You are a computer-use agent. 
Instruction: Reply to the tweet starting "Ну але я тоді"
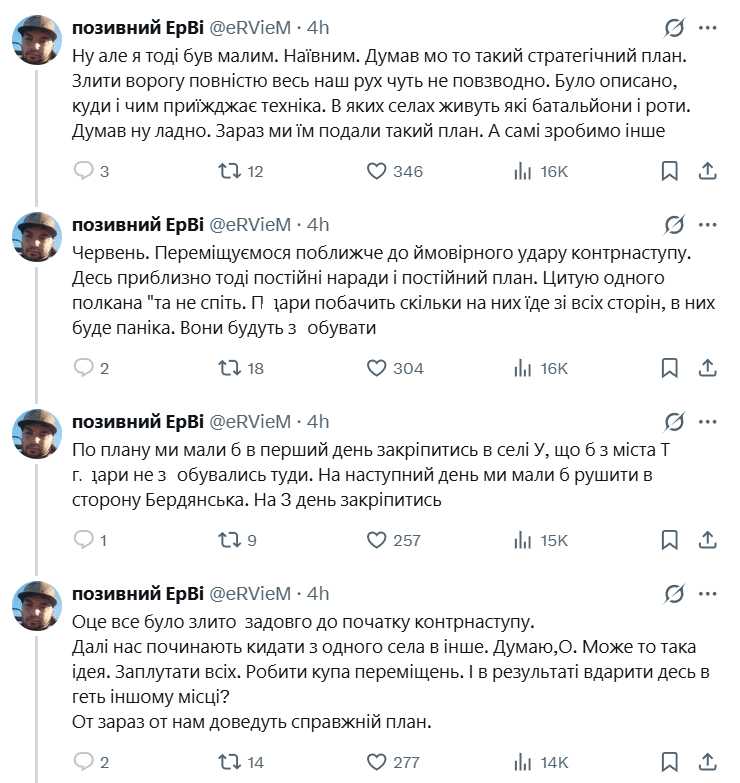86,172
